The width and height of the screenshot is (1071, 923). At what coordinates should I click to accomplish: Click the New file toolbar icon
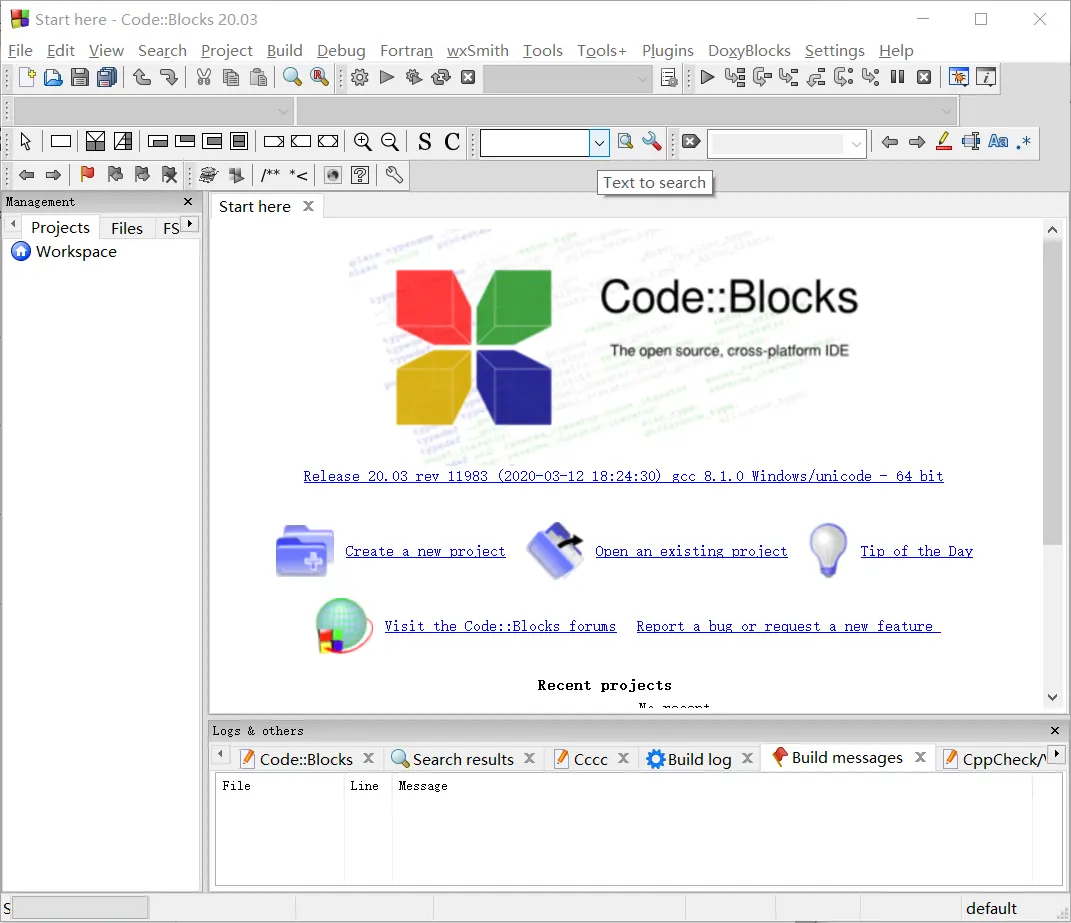[x=27, y=77]
